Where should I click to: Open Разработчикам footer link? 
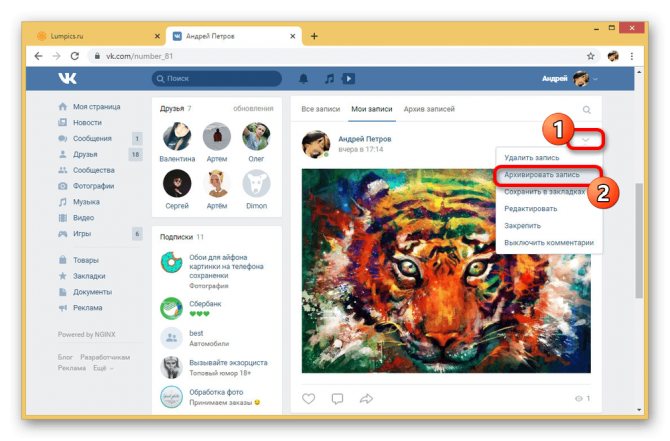pos(105,357)
